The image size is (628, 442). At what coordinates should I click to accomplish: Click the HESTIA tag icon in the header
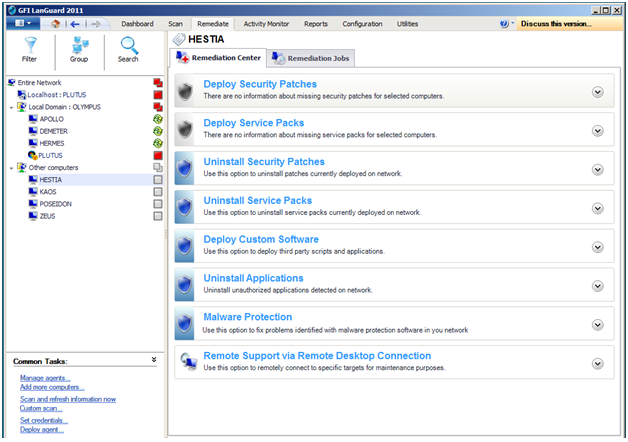click(179, 39)
